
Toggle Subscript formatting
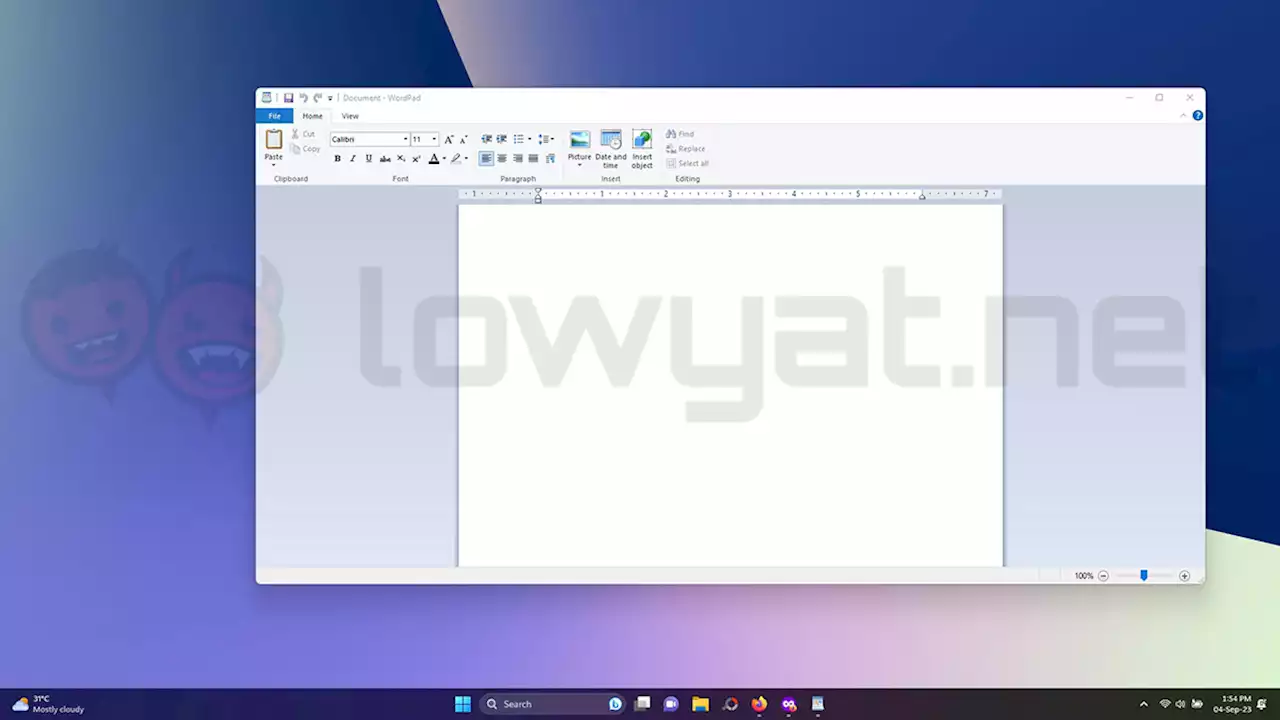pos(401,158)
